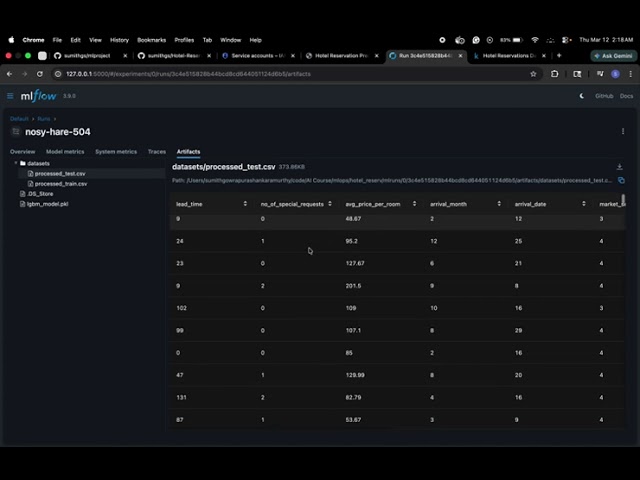Collapse the datasets folder arrow
Viewport: 640px width, 480px height.
tap(16, 163)
